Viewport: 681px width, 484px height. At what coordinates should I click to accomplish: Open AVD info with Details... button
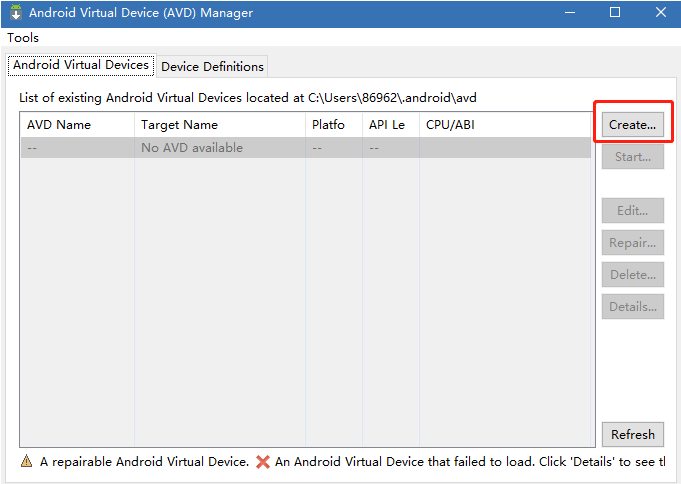coord(632,307)
